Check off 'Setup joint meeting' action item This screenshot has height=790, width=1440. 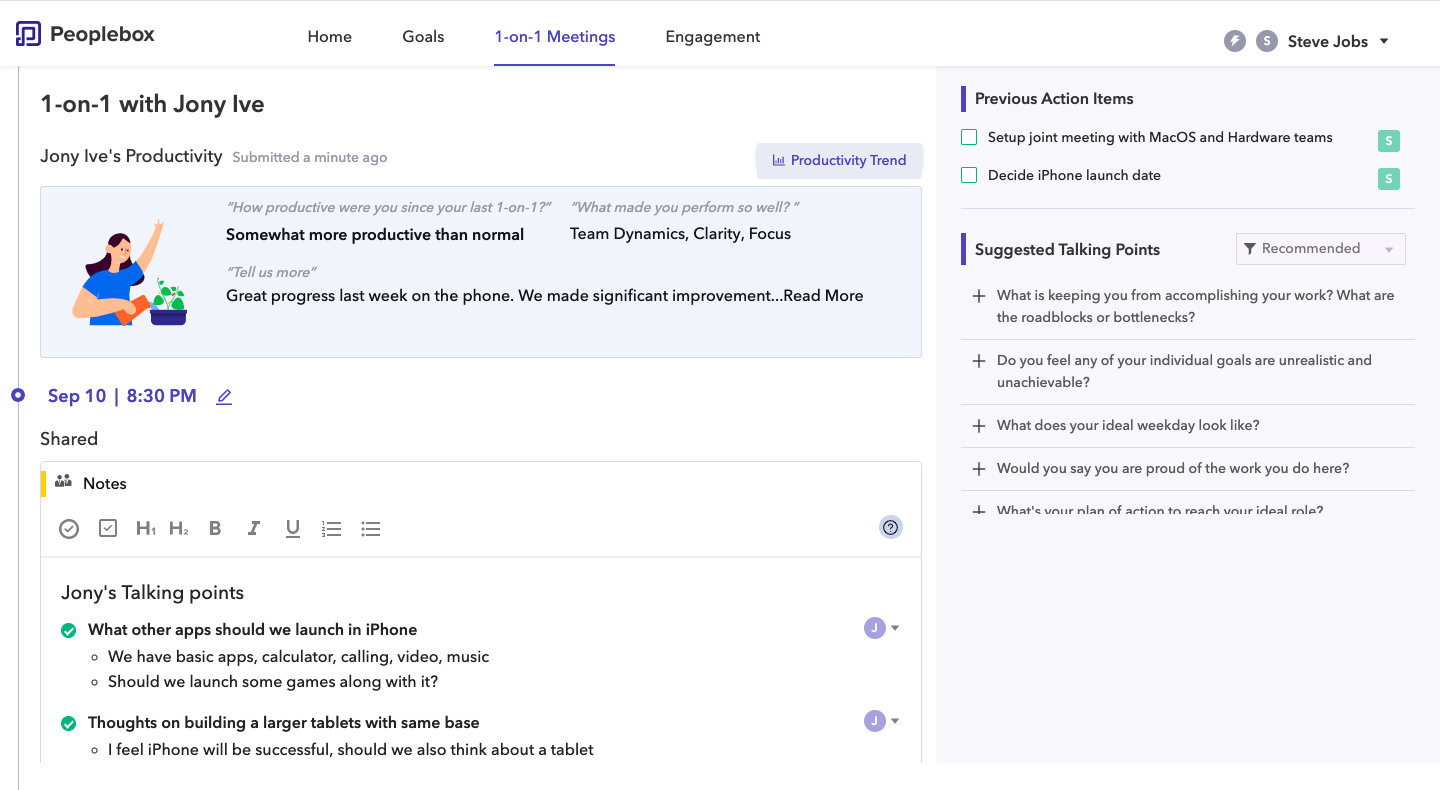coord(969,137)
